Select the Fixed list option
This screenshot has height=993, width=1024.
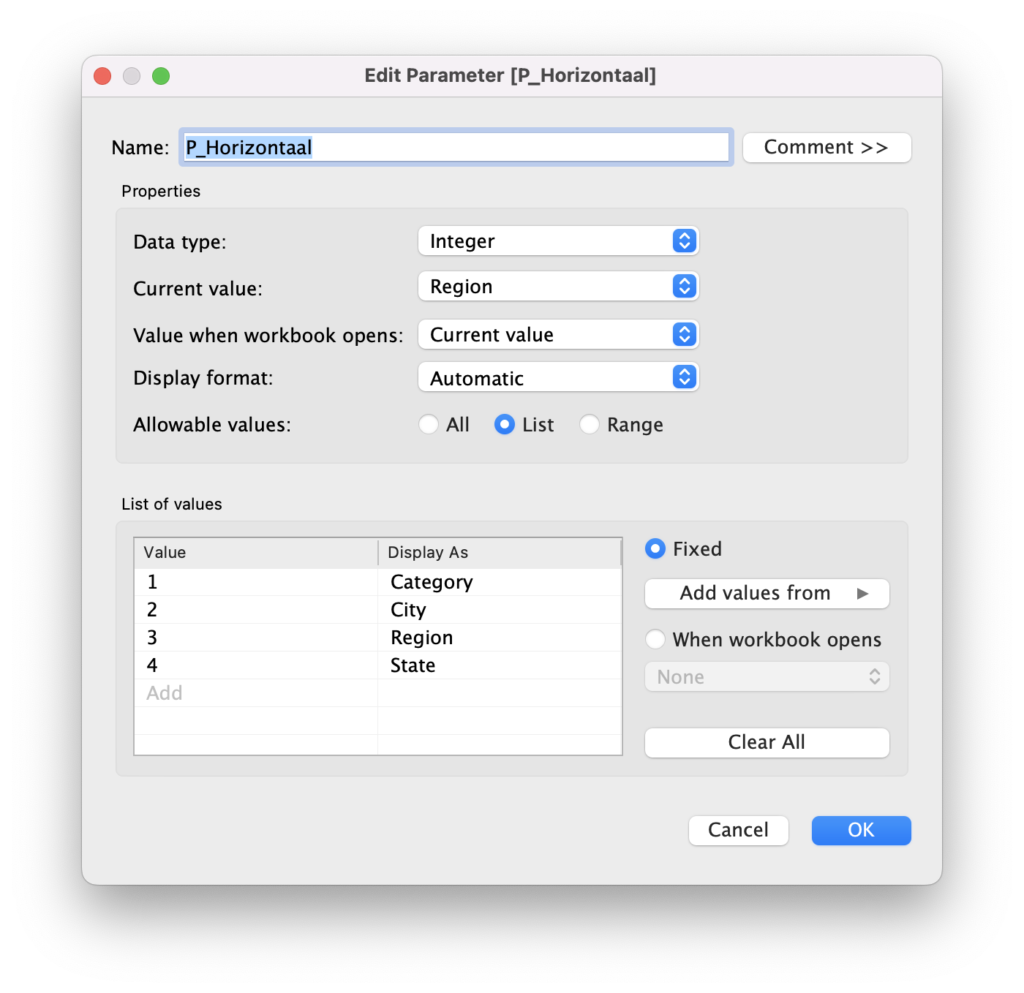coord(656,549)
